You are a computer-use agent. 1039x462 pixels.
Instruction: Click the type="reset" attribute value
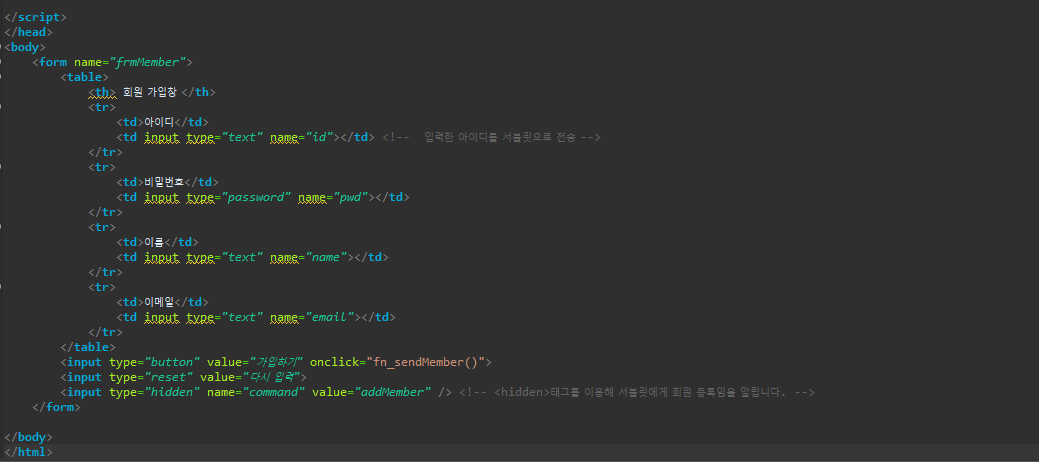click(x=168, y=377)
